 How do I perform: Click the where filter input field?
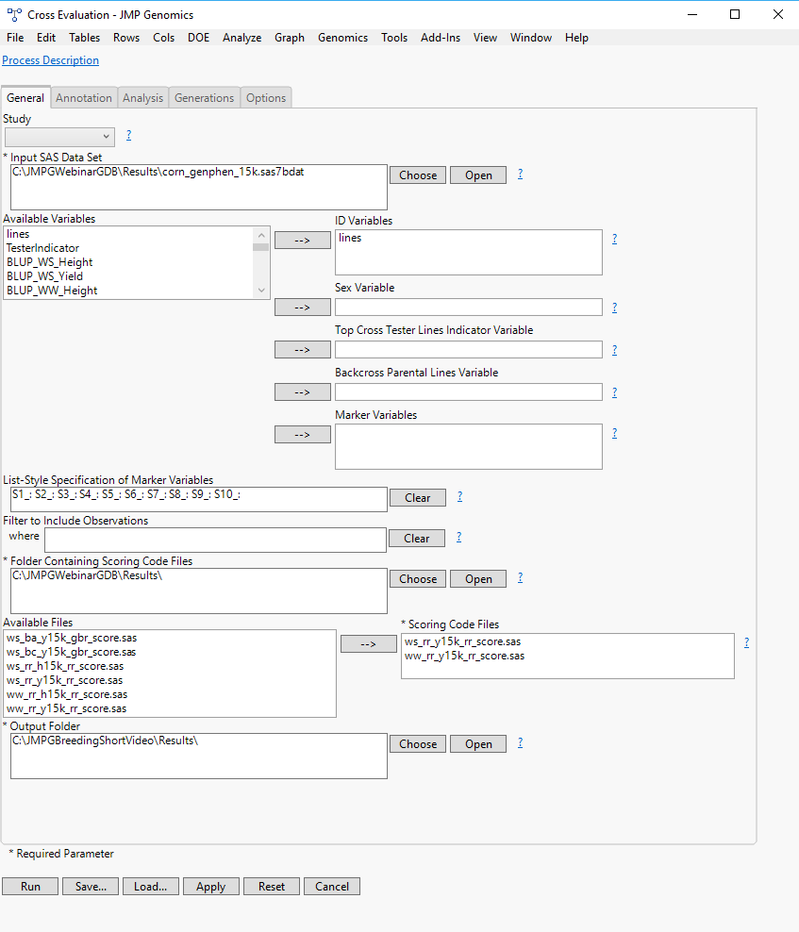click(x=215, y=540)
